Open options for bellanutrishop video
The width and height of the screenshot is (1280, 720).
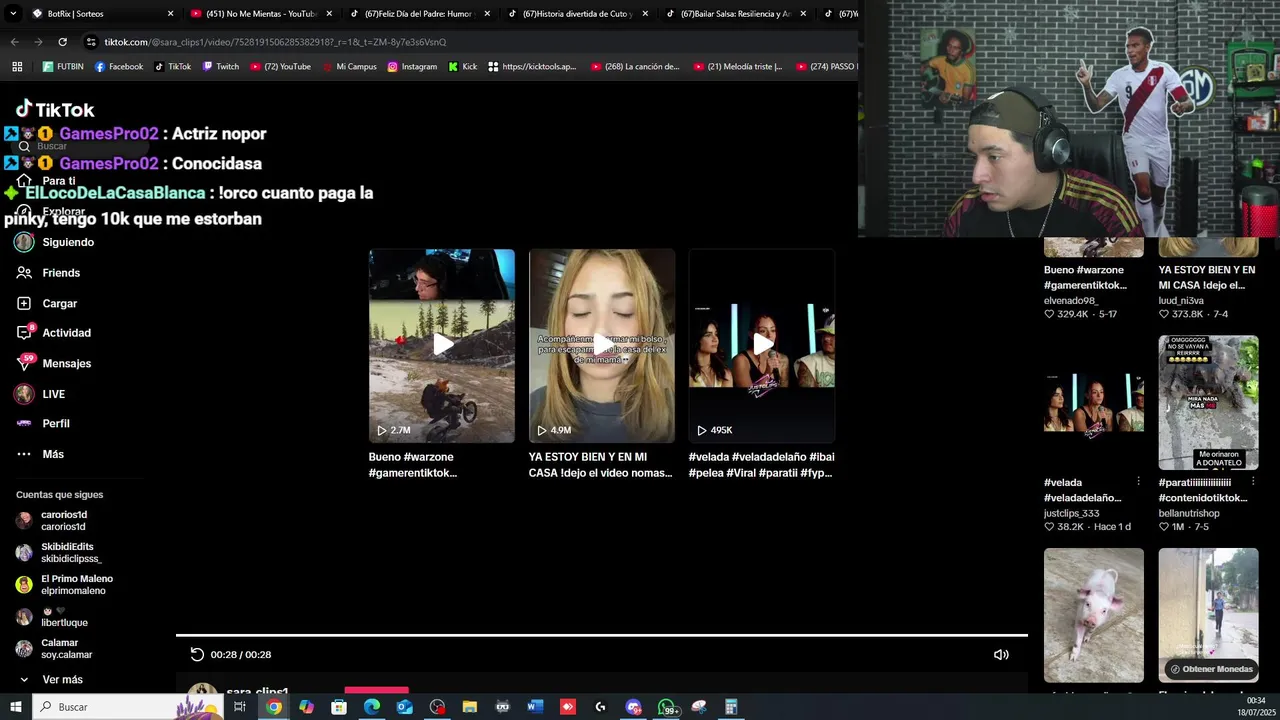[1253, 482]
